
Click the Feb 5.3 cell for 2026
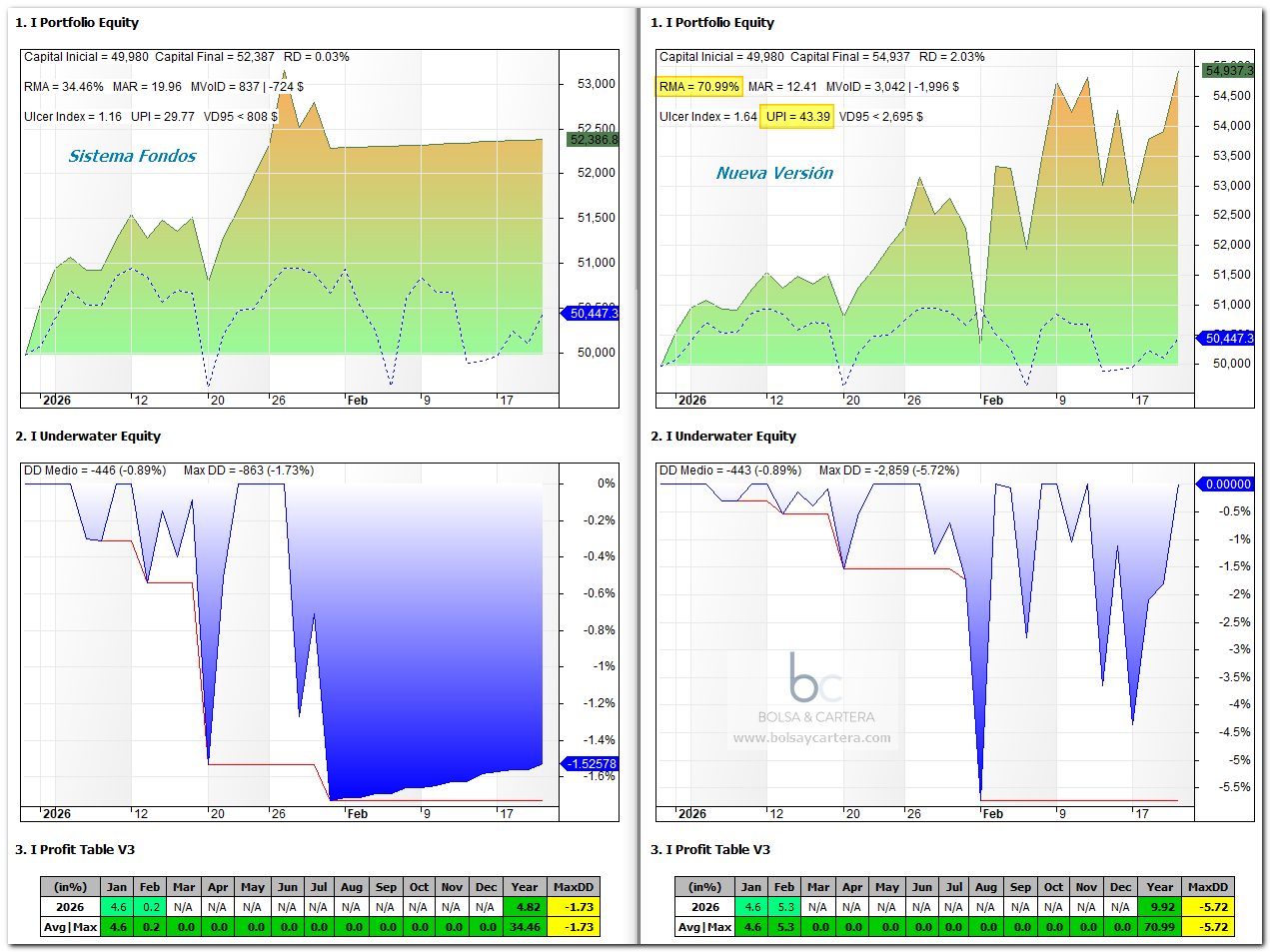(x=784, y=907)
